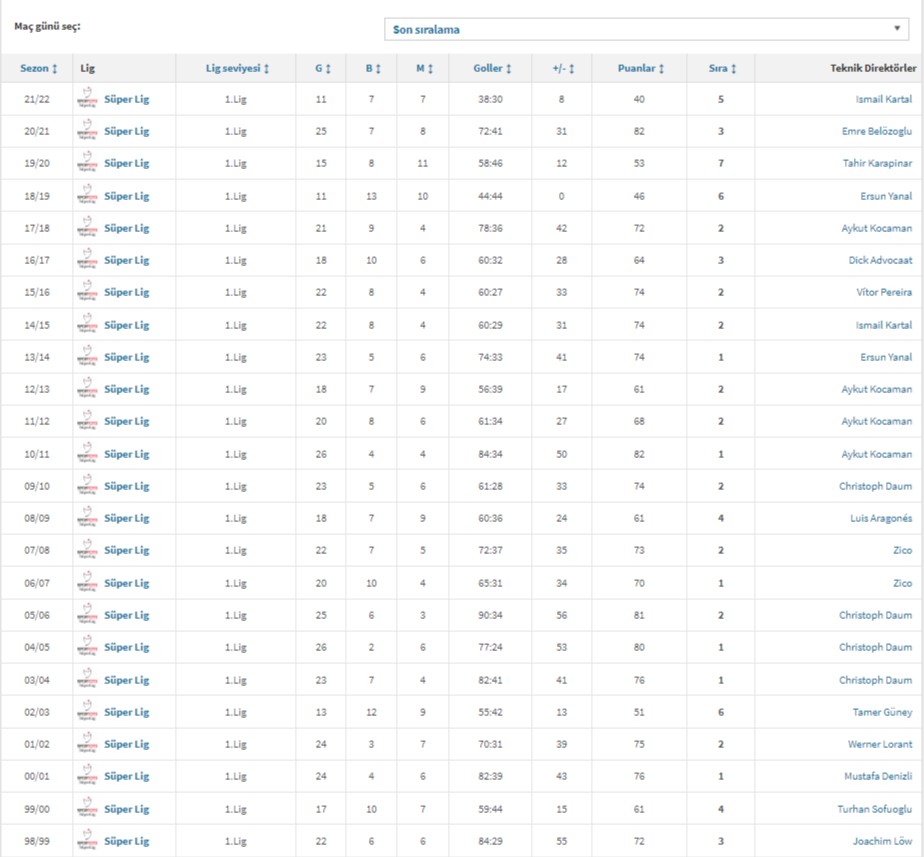Open coach Tahir Karapinar profile
This screenshot has height=857, width=924.
click(877, 163)
